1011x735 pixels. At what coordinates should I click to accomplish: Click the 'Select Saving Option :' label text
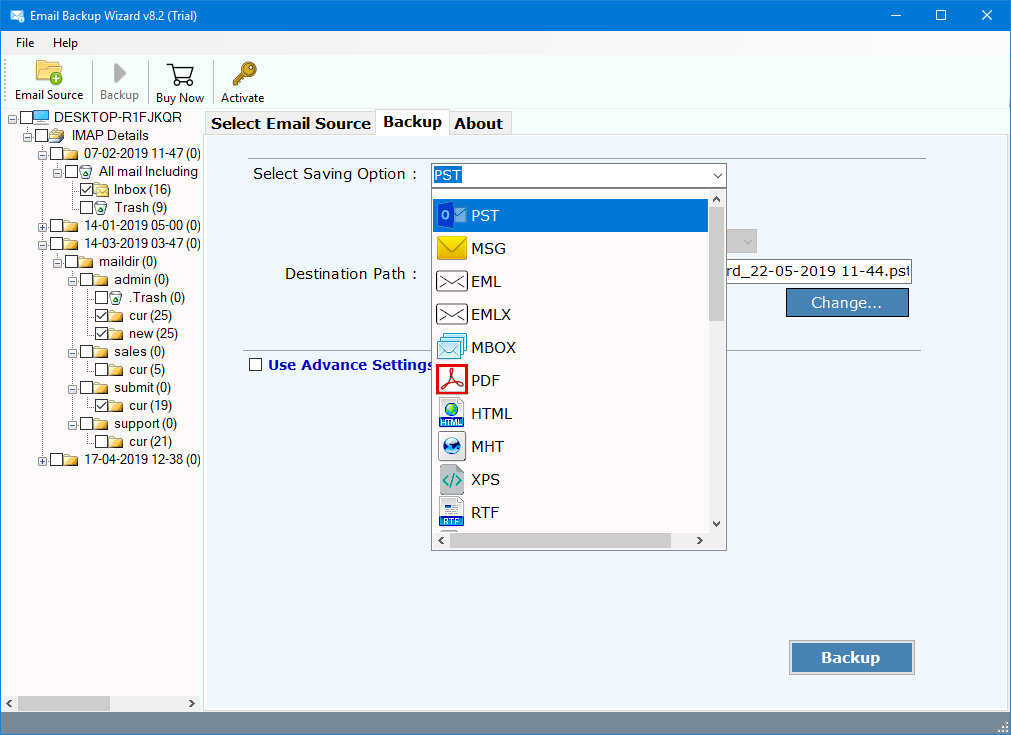coord(335,174)
